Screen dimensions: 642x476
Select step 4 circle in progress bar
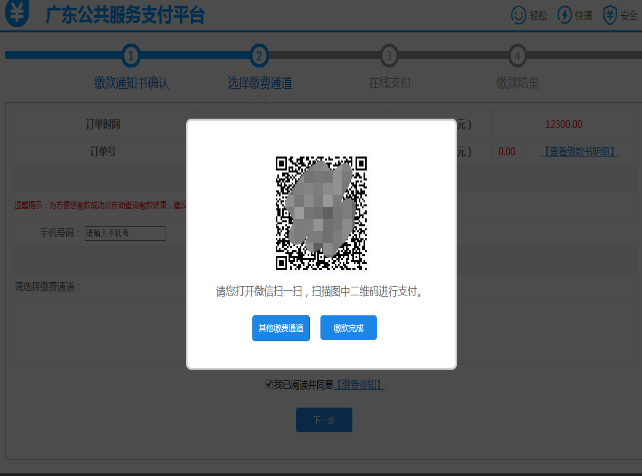point(517,55)
